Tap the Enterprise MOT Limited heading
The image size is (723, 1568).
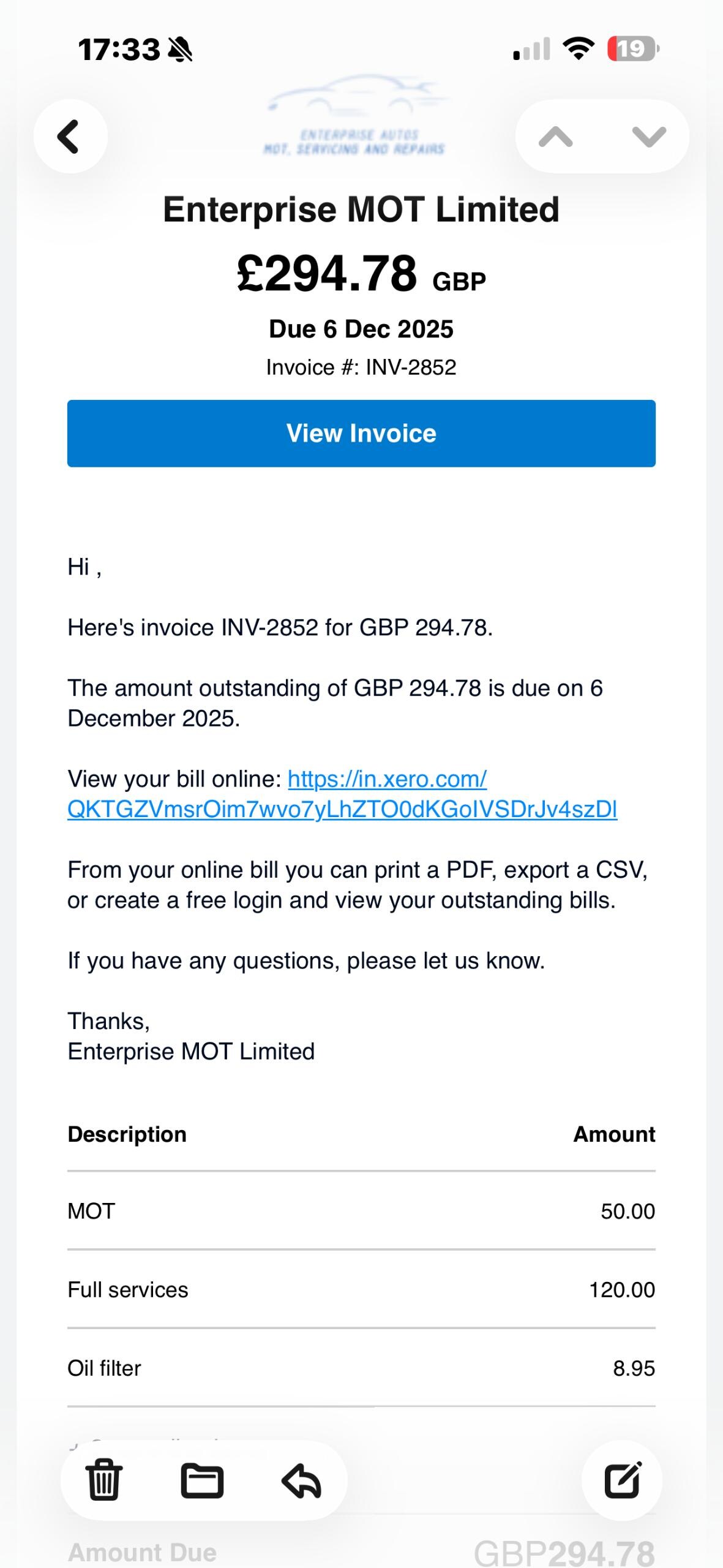pyautogui.click(x=361, y=209)
